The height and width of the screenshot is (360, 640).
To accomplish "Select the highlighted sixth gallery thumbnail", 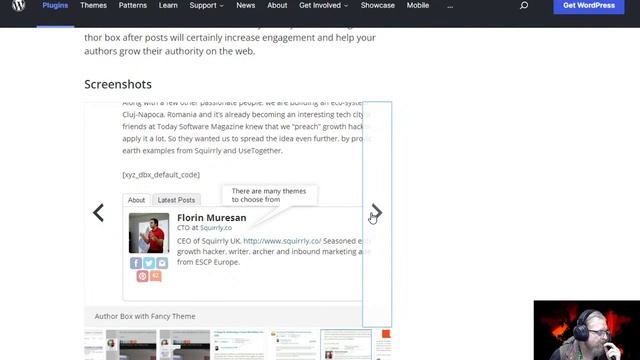I will (346, 344).
